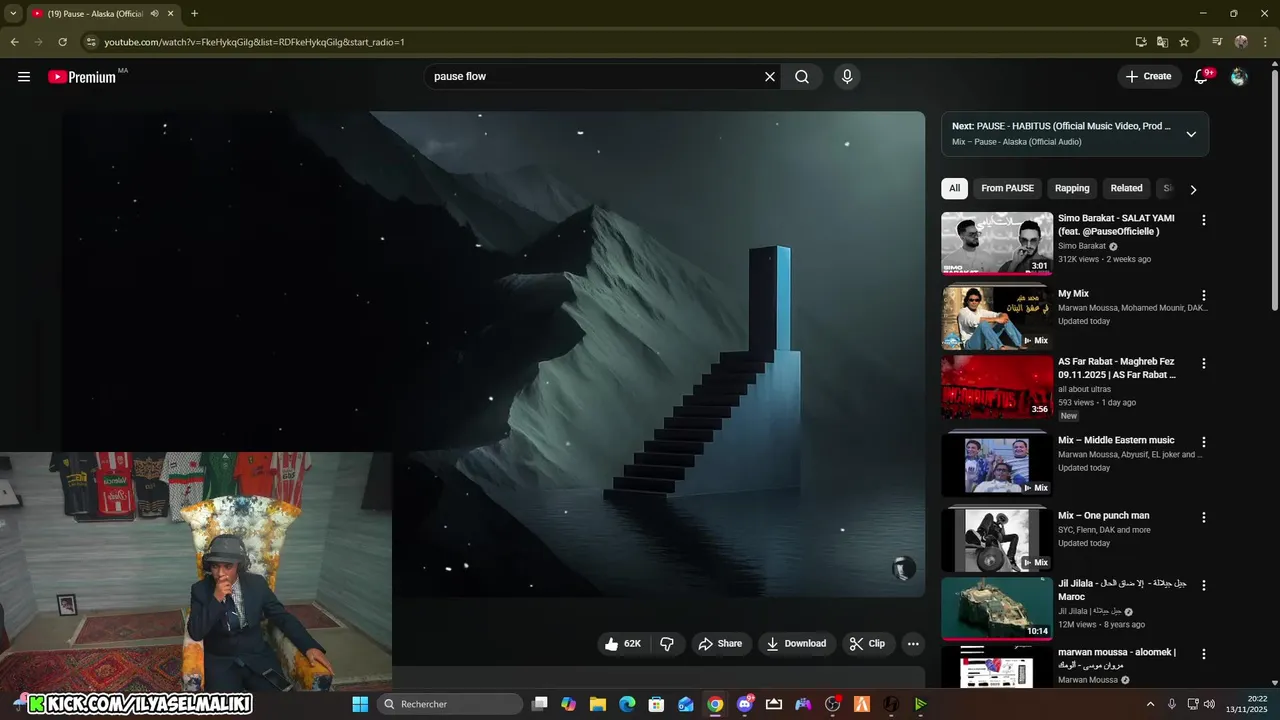Open Simo Barakat channel link

[x=1082, y=246]
